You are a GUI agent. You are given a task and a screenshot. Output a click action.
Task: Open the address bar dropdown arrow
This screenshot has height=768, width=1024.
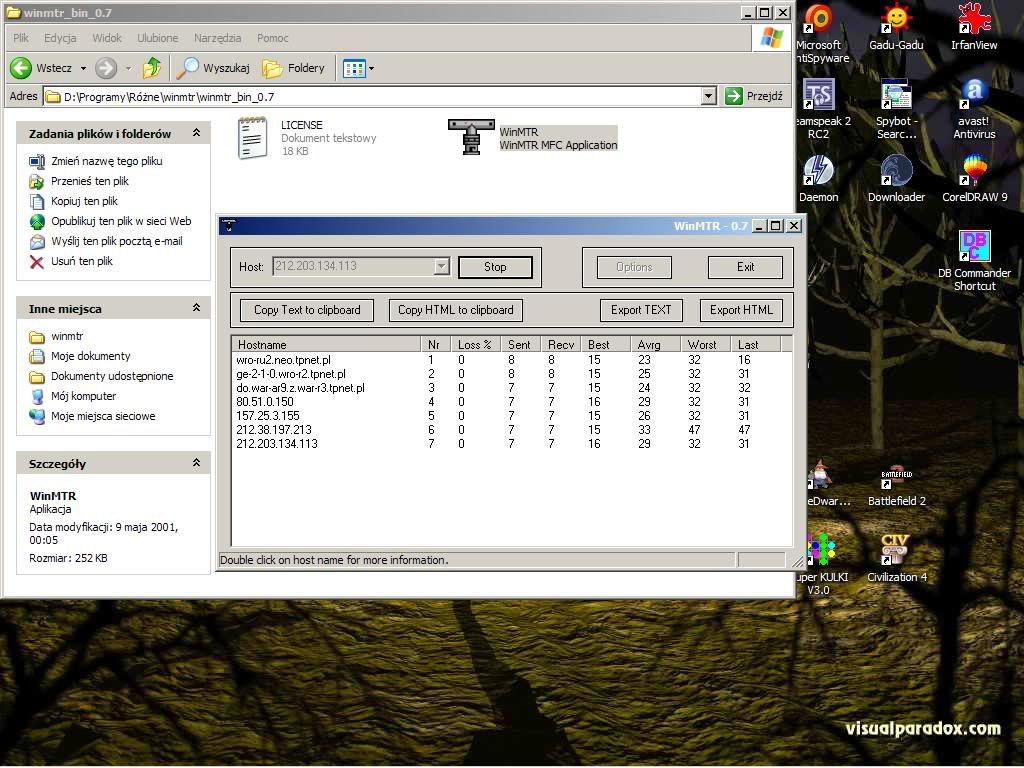click(x=708, y=96)
